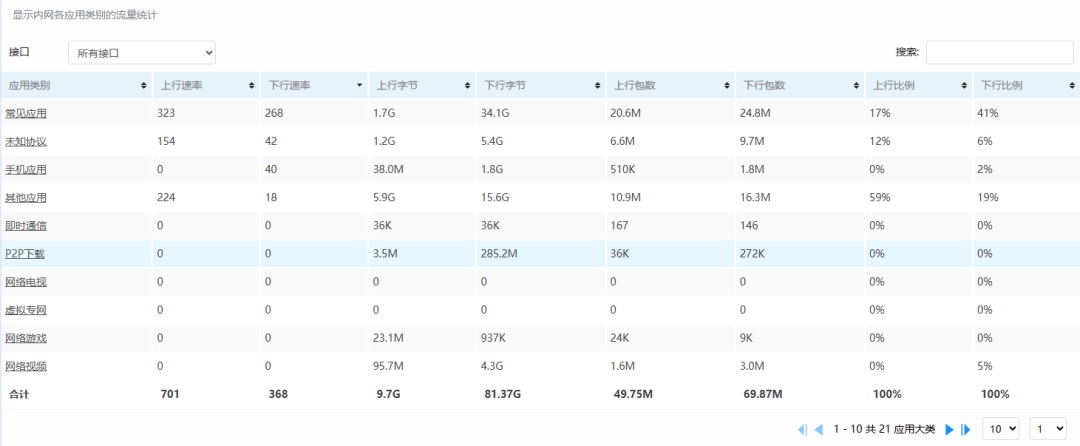Open the 未知协议 category link
The width and height of the screenshot is (1080, 446).
click(26, 141)
